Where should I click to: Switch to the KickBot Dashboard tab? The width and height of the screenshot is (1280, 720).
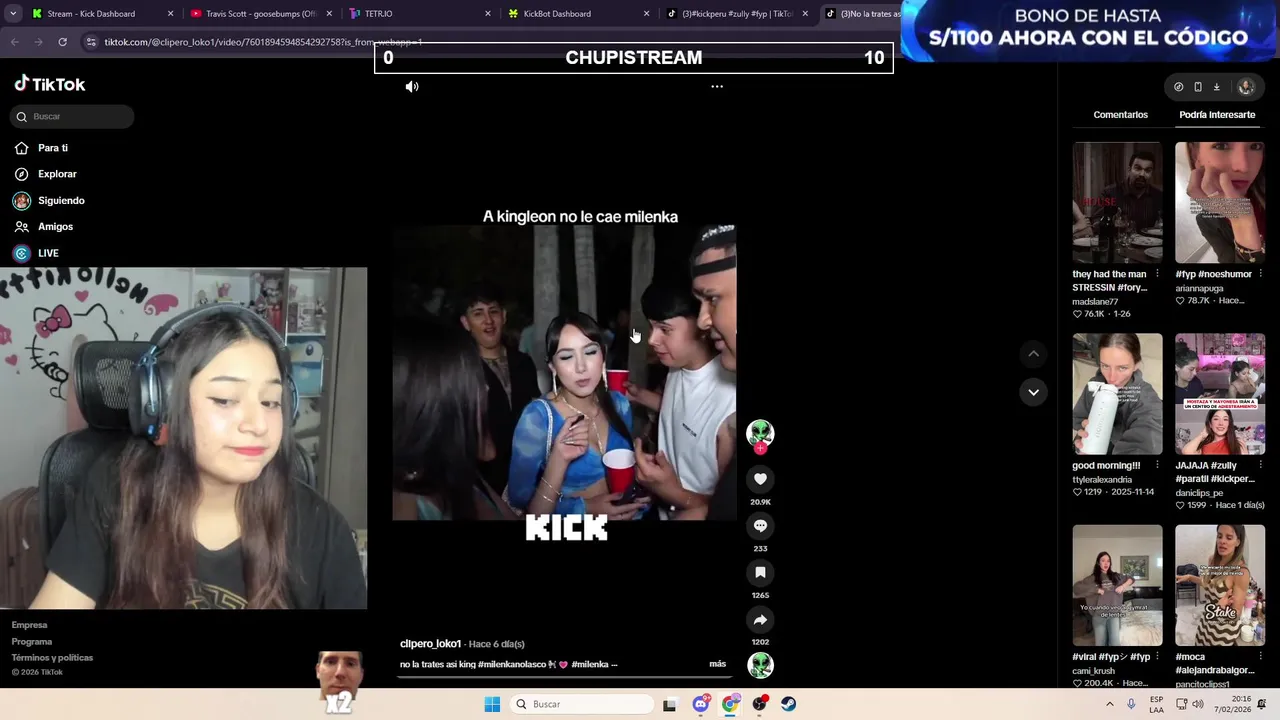tap(579, 14)
